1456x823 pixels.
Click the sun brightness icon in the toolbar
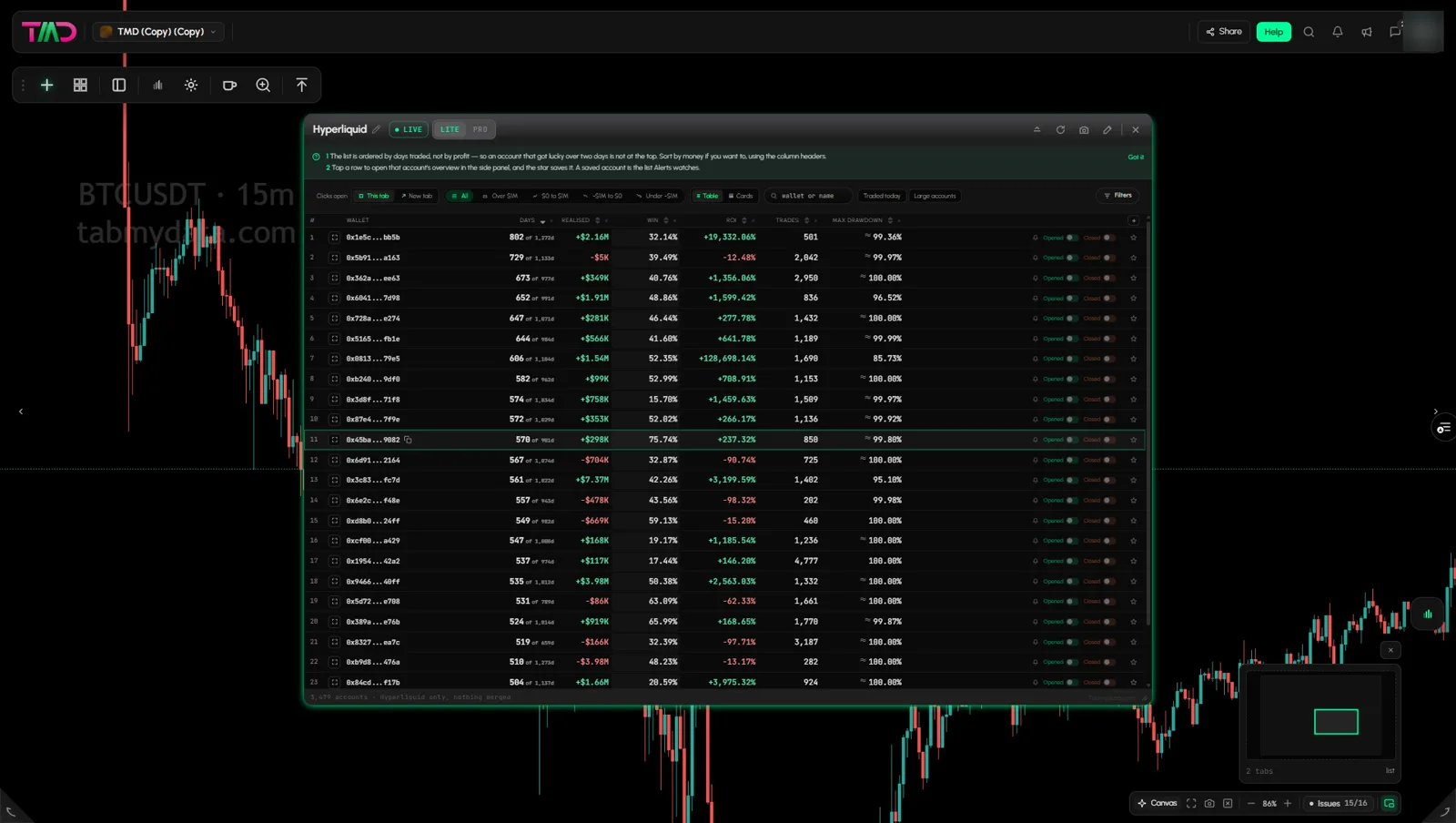point(191,85)
